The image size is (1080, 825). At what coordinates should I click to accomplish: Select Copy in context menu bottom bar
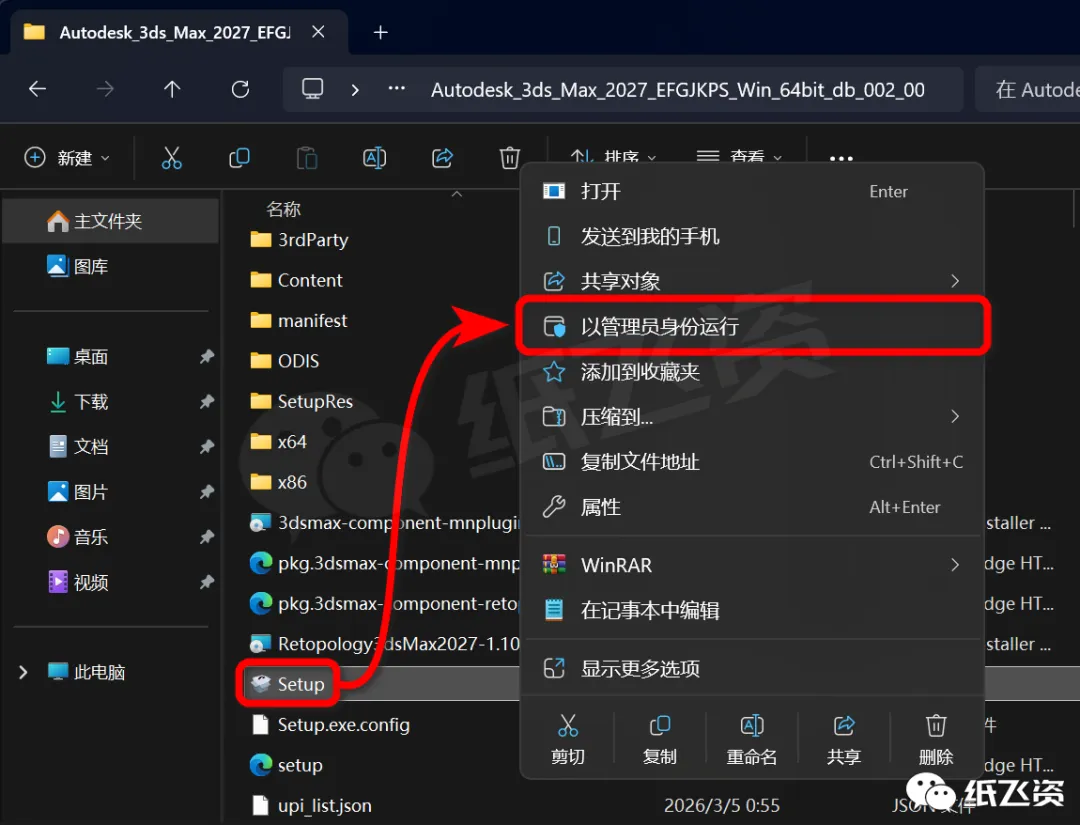pos(660,740)
